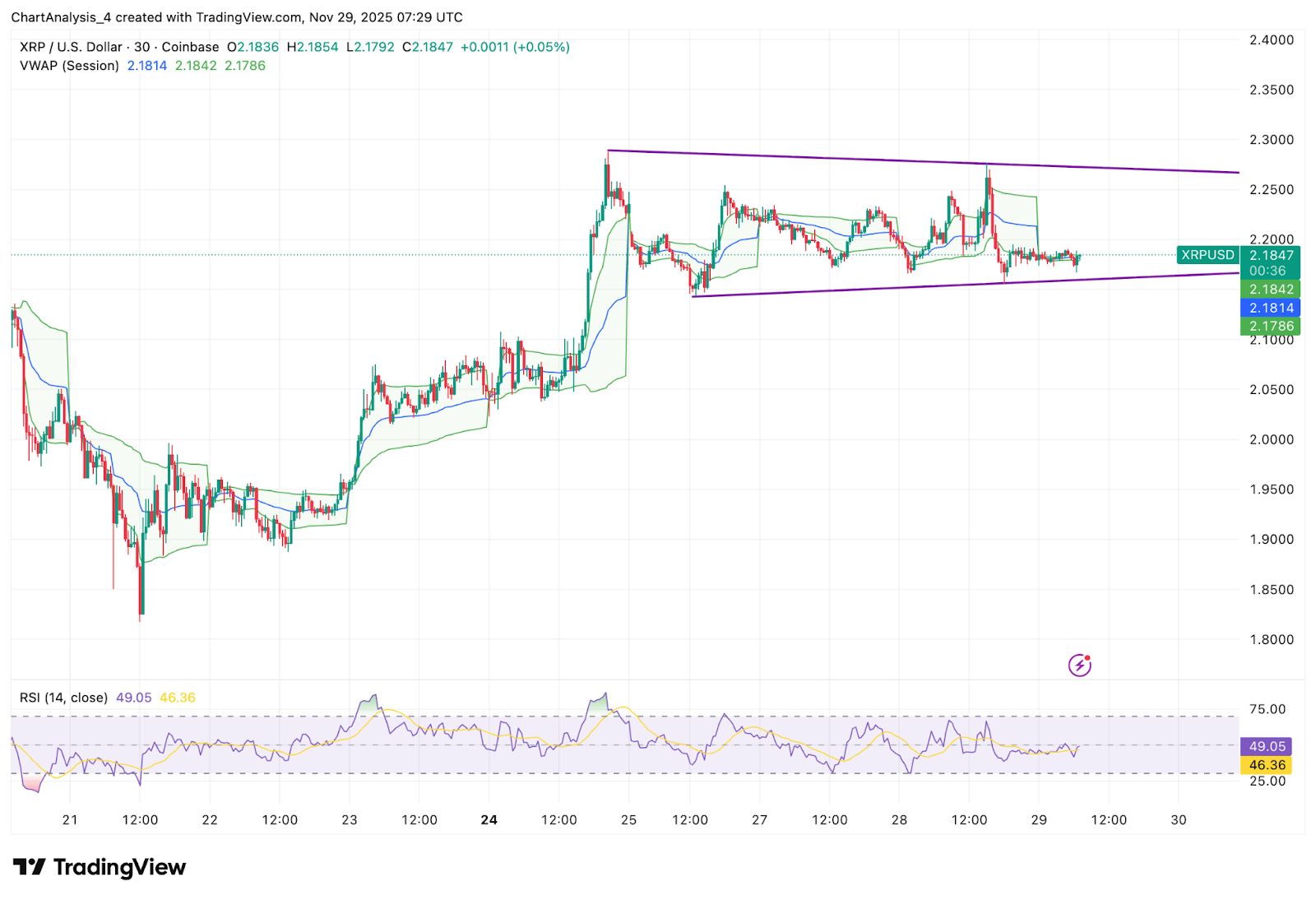1316x900 pixels.
Task: Click the change percentage +0.05% value
Action: click(x=541, y=47)
